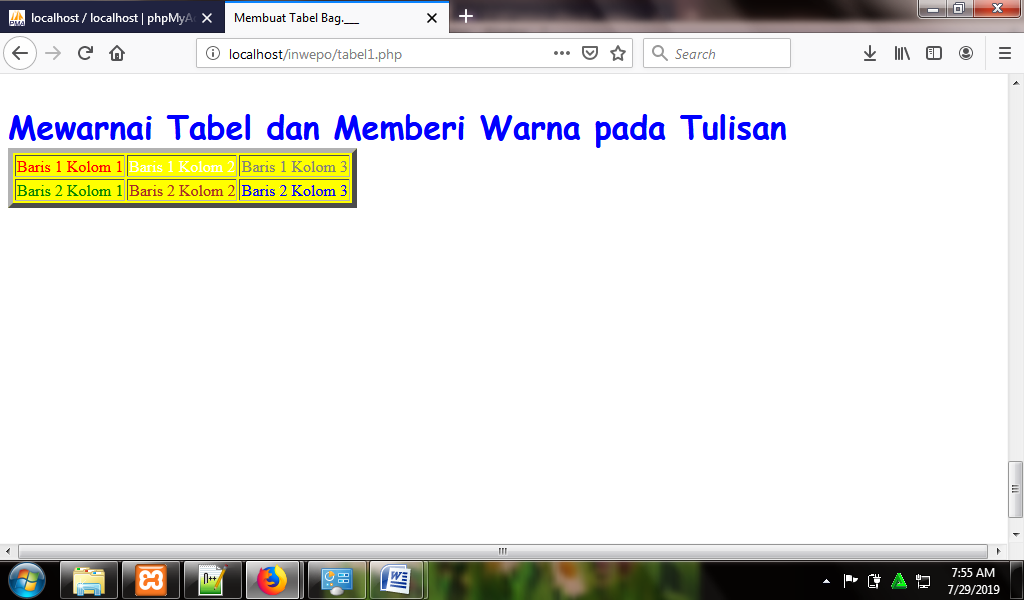
Task: Toggle the tracking protection shield
Action: point(591,53)
